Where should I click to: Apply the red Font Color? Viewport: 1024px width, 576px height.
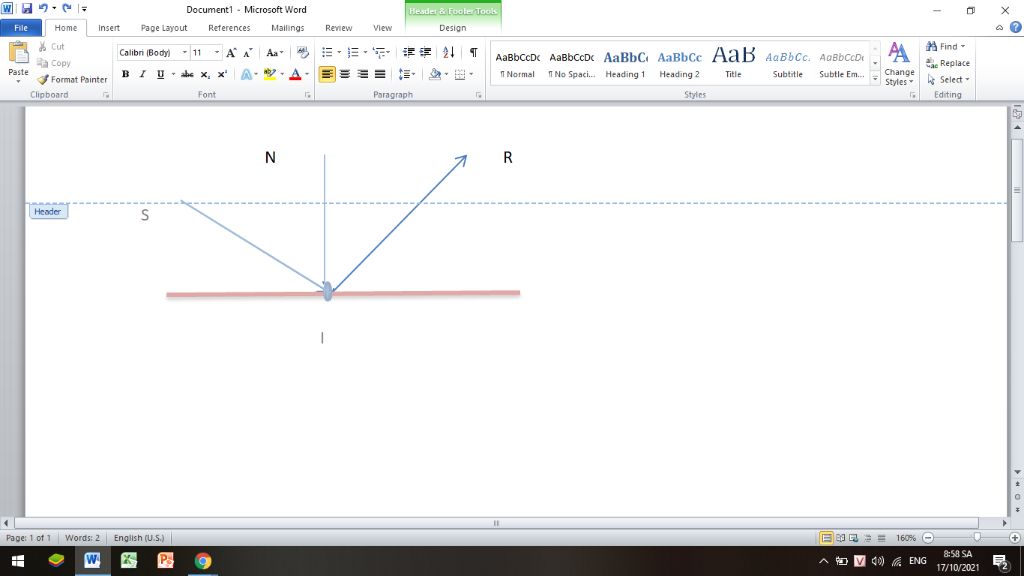(x=295, y=74)
